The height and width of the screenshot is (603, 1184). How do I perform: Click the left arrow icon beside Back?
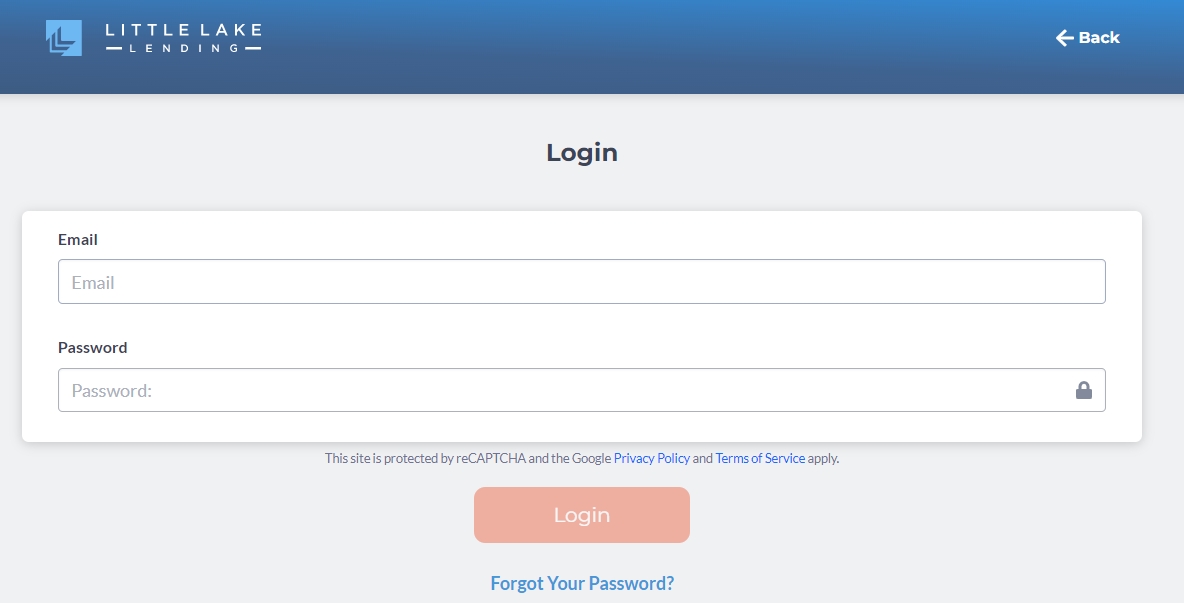pos(1064,38)
